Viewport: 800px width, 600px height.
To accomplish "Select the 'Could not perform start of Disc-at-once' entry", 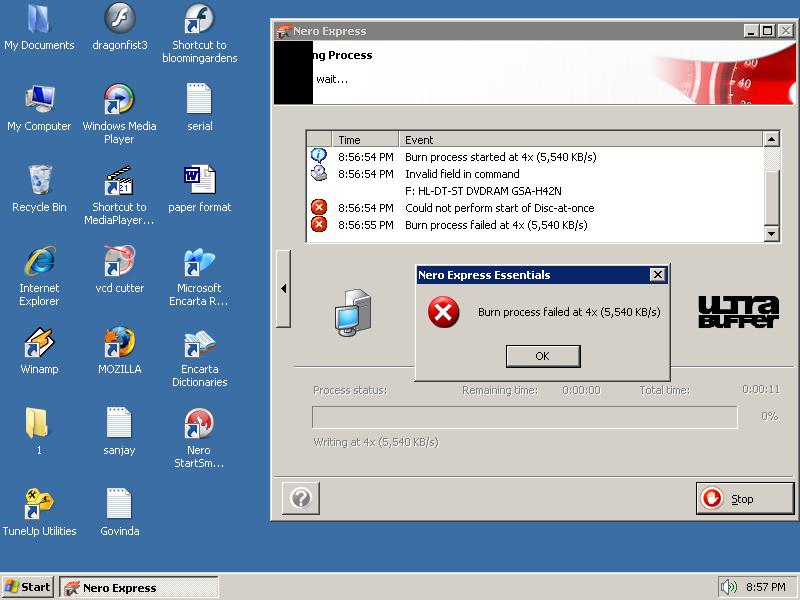I will pos(535,208).
